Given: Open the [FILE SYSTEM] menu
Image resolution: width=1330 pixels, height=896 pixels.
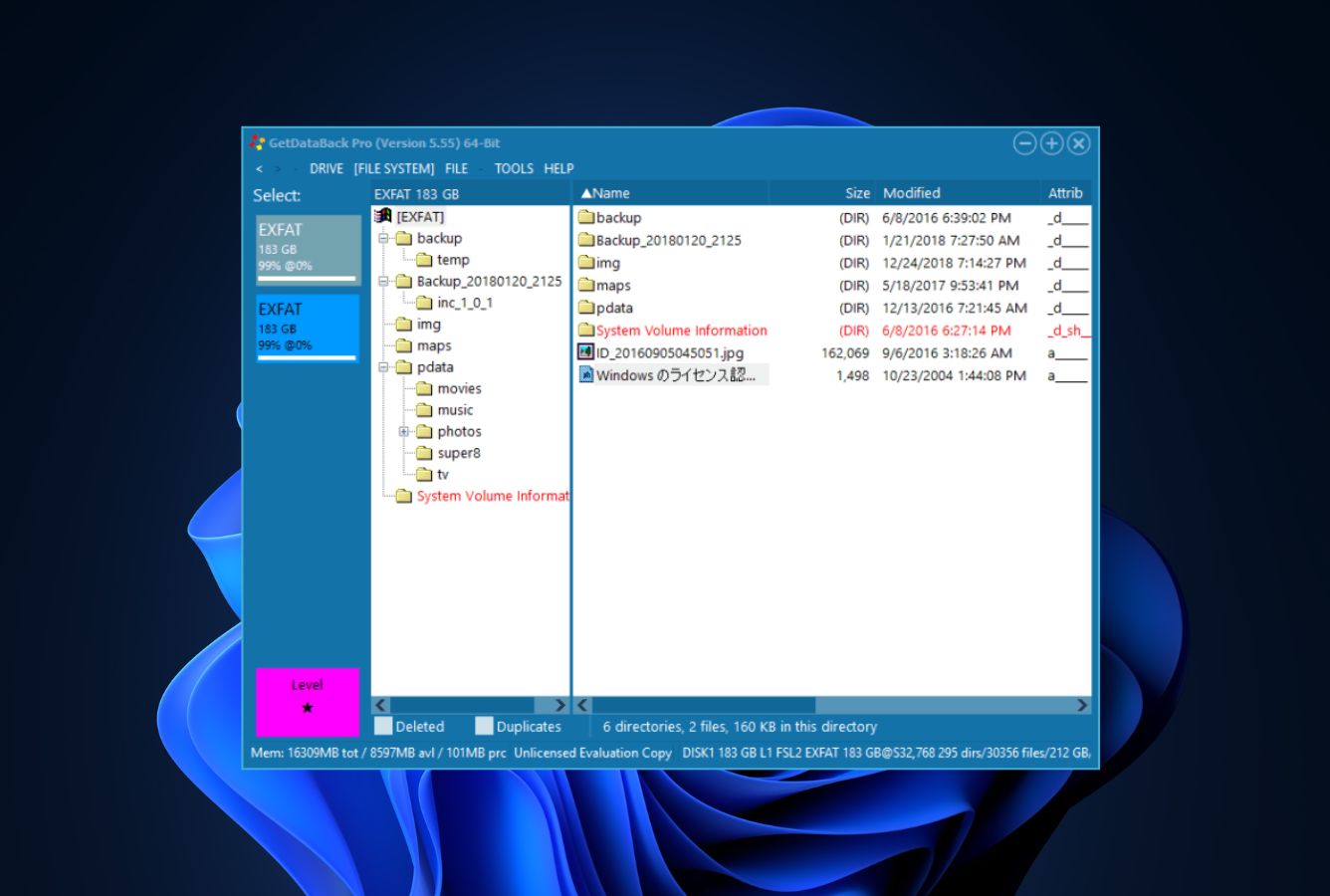Looking at the screenshot, I should click(394, 168).
